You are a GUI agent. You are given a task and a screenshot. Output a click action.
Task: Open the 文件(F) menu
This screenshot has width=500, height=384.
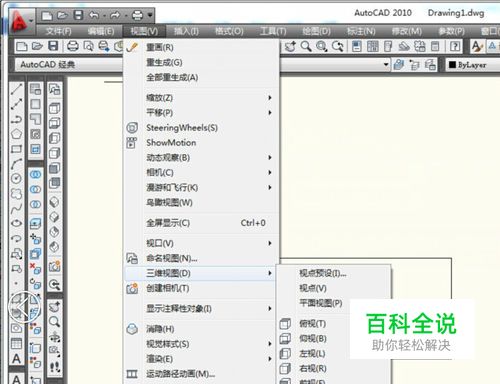click(59, 31)
